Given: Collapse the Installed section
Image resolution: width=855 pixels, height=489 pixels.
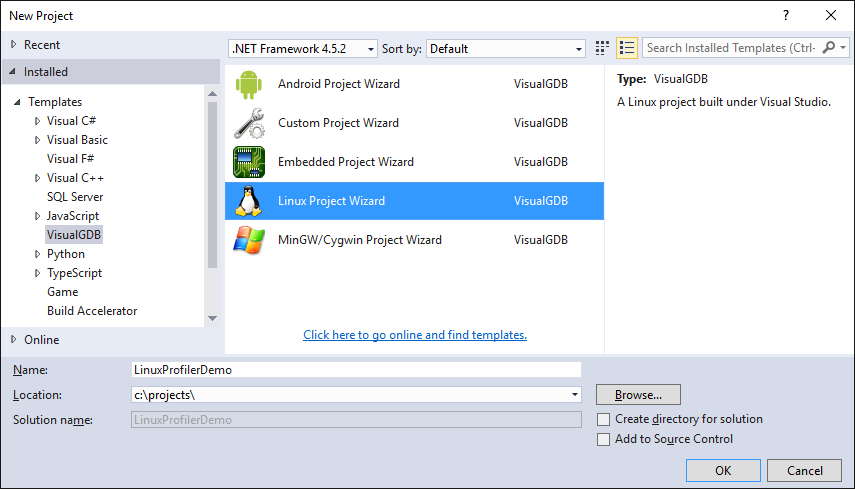Looking at the screenshot, I should [x=13, y=71].
